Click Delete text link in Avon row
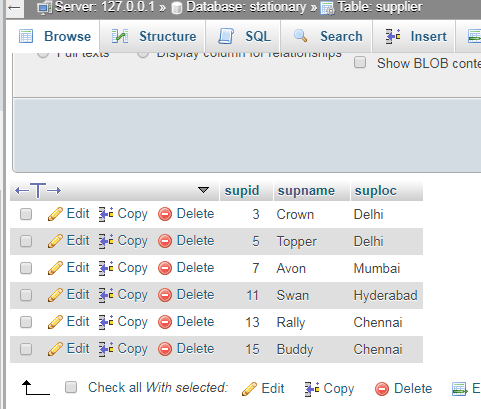The width and height of the screenshot is (481, 409). (x=195, y=268)
